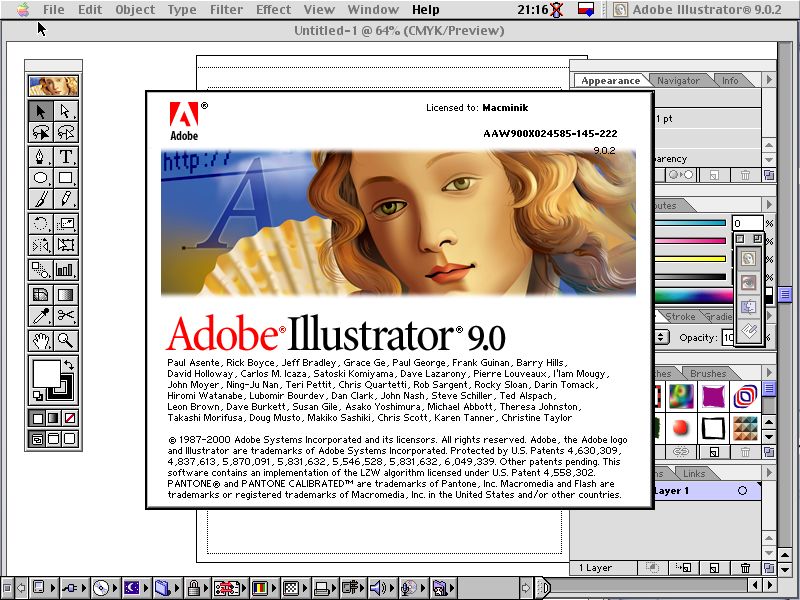The height and width of the screenshot is (600, 800).
Task: Collapse the Control Strip end tab
Action: point(543,587)
